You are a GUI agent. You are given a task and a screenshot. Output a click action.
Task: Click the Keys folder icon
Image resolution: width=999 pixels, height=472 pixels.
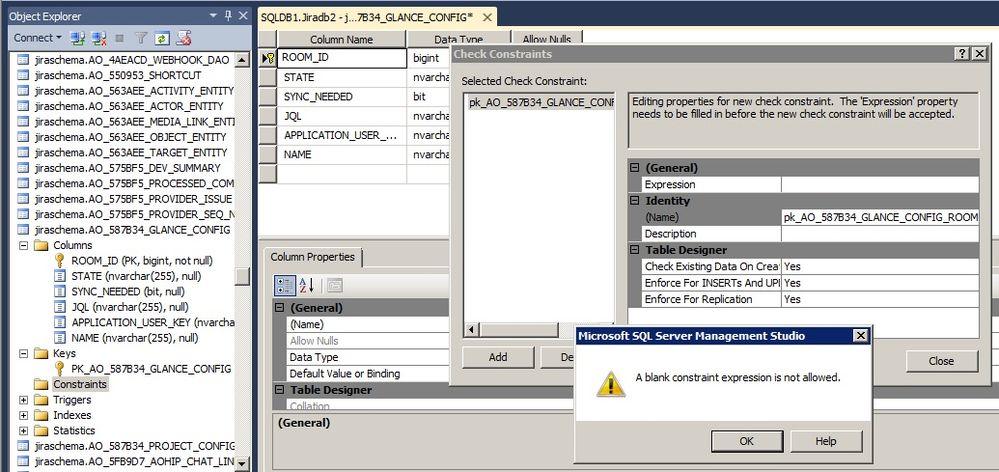tap(41, 353)
